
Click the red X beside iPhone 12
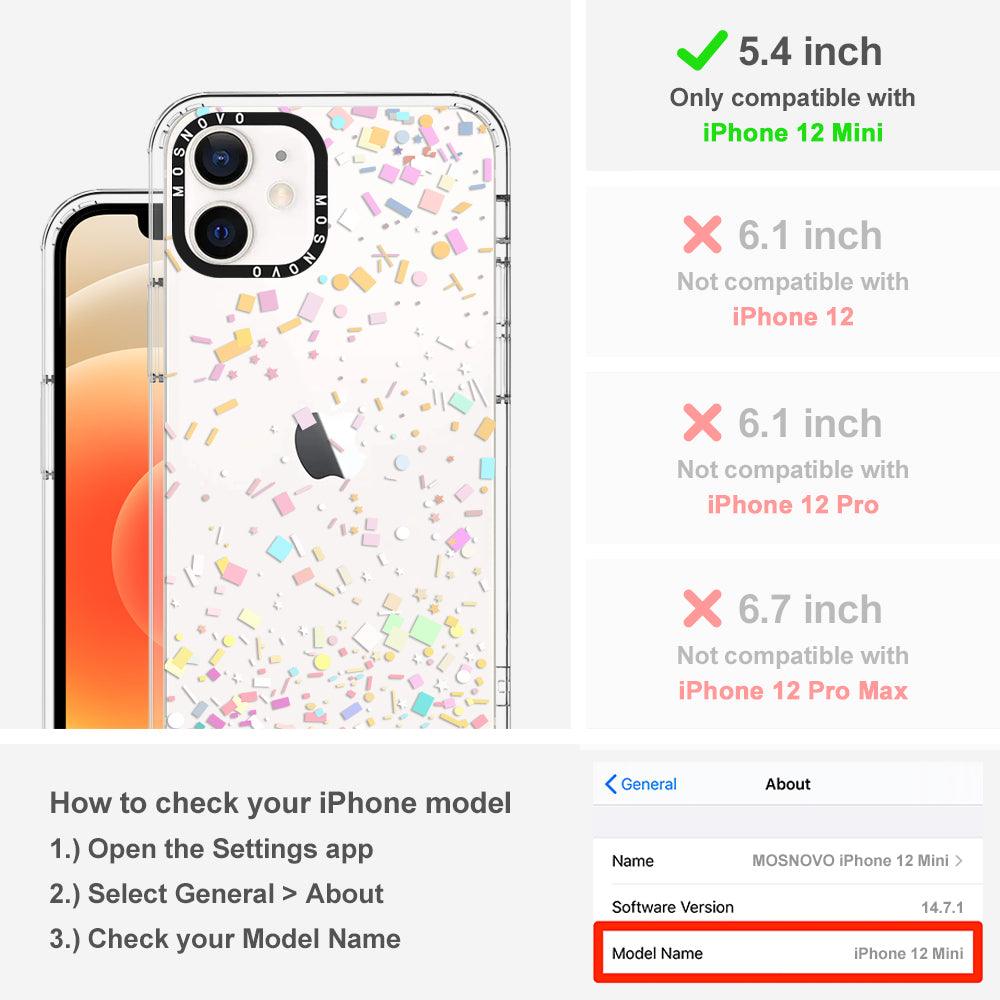point(702,235)
